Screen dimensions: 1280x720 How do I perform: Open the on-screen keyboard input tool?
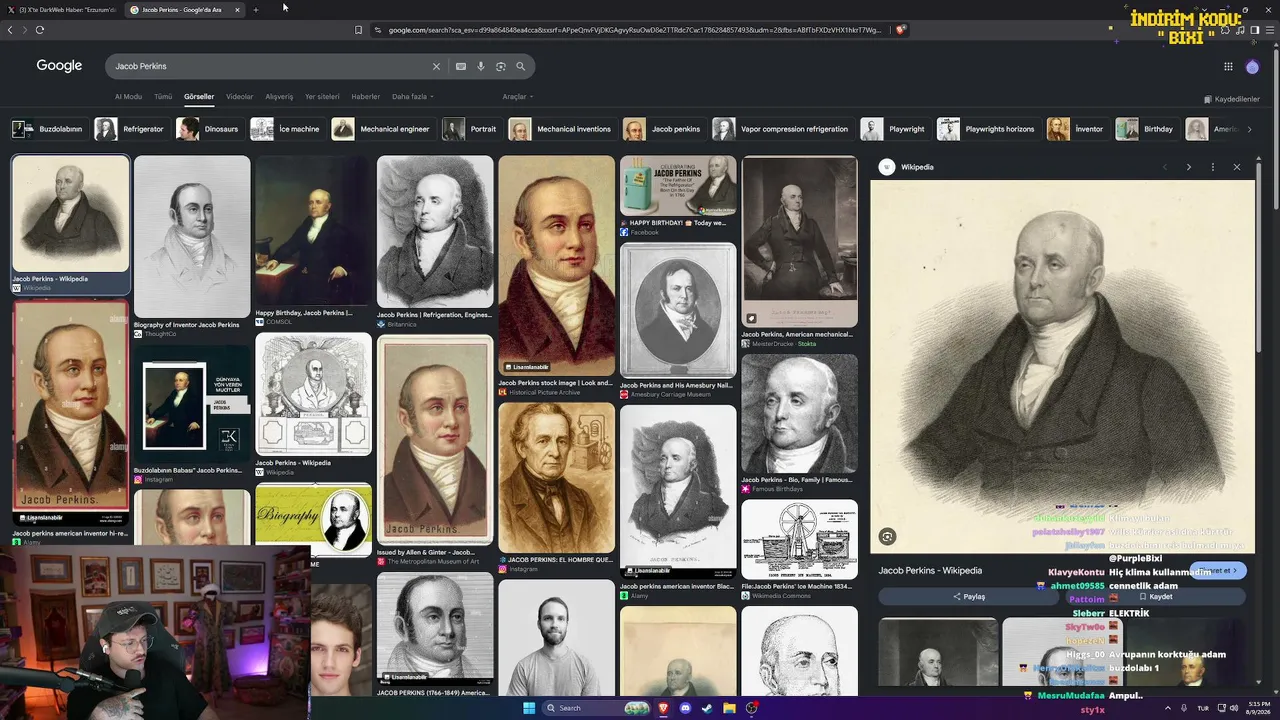(461, 66)
